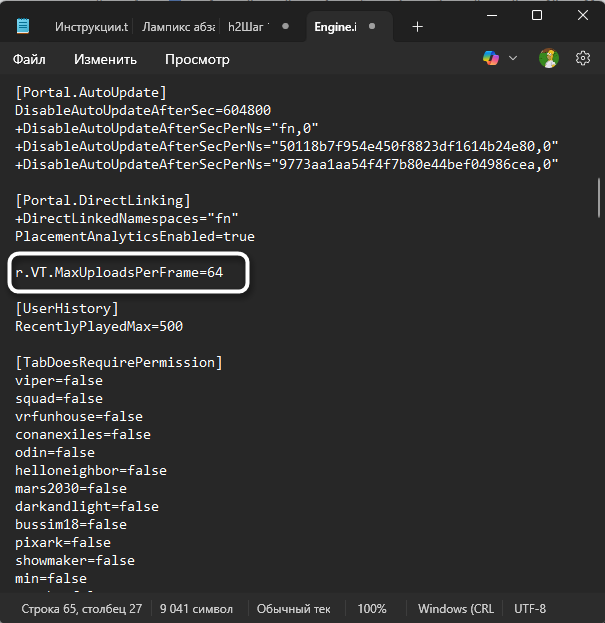The width and height of the screenshot is (605, 623).
Task: Switch to the h2Шаг tab
Action: (x=245, y=27)
